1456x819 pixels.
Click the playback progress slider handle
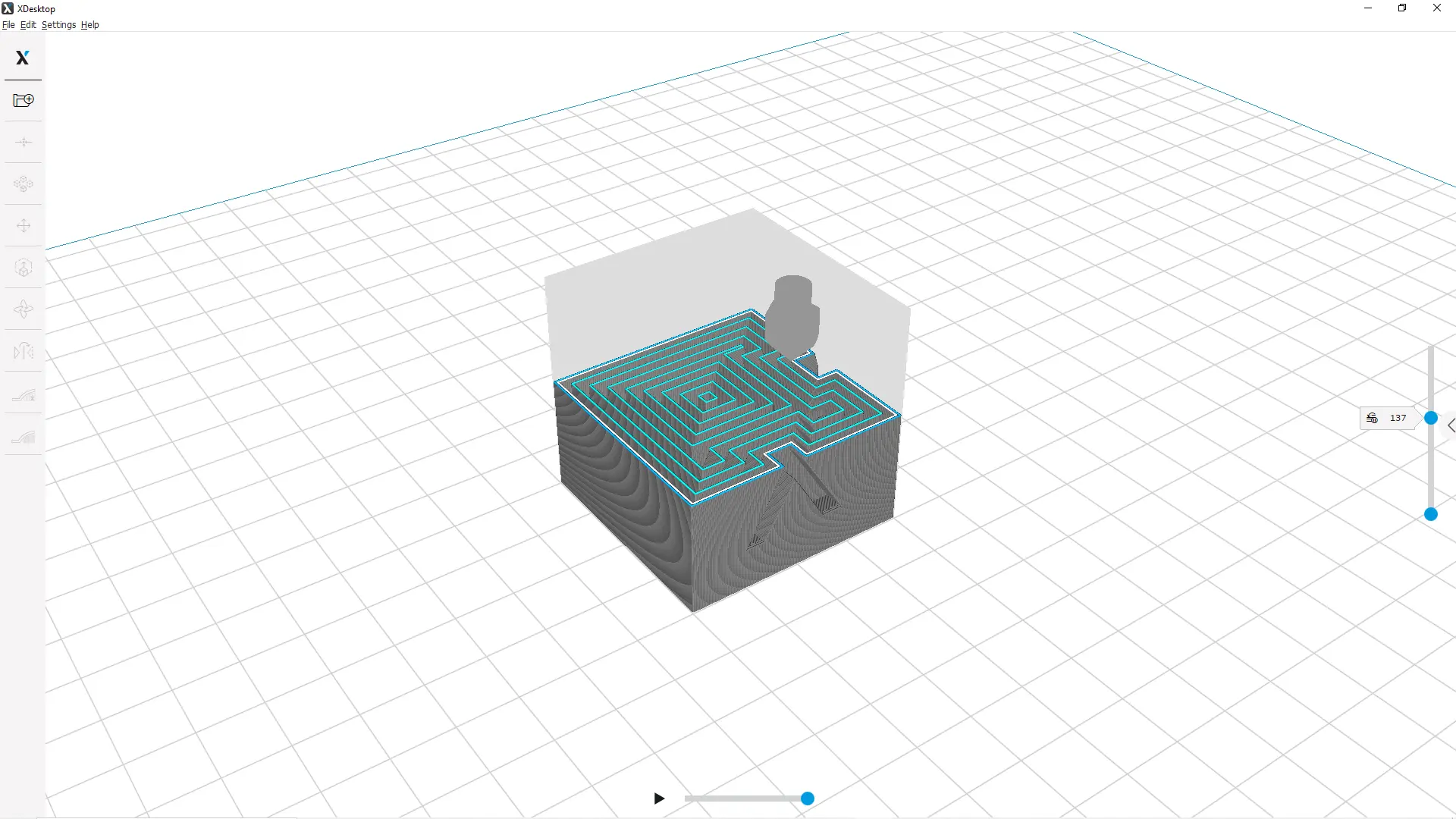(x=808, y=799)
